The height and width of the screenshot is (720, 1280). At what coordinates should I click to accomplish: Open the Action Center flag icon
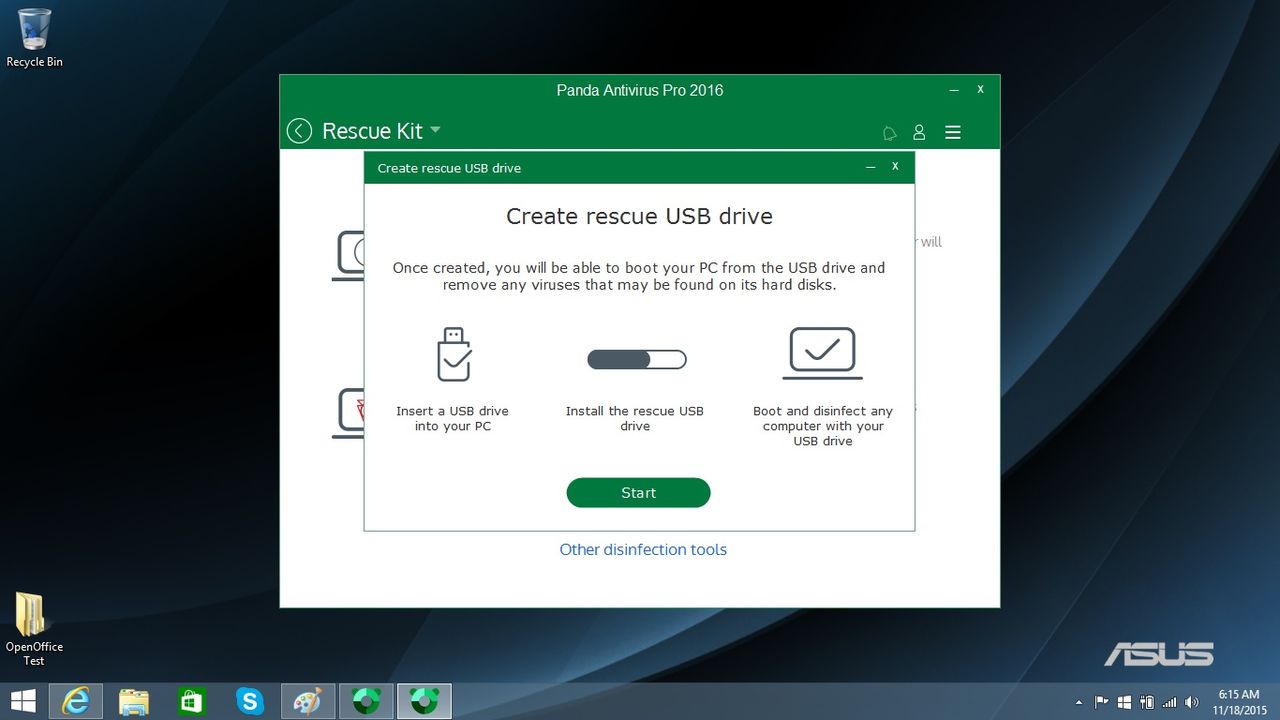(x=1101, y=702)
